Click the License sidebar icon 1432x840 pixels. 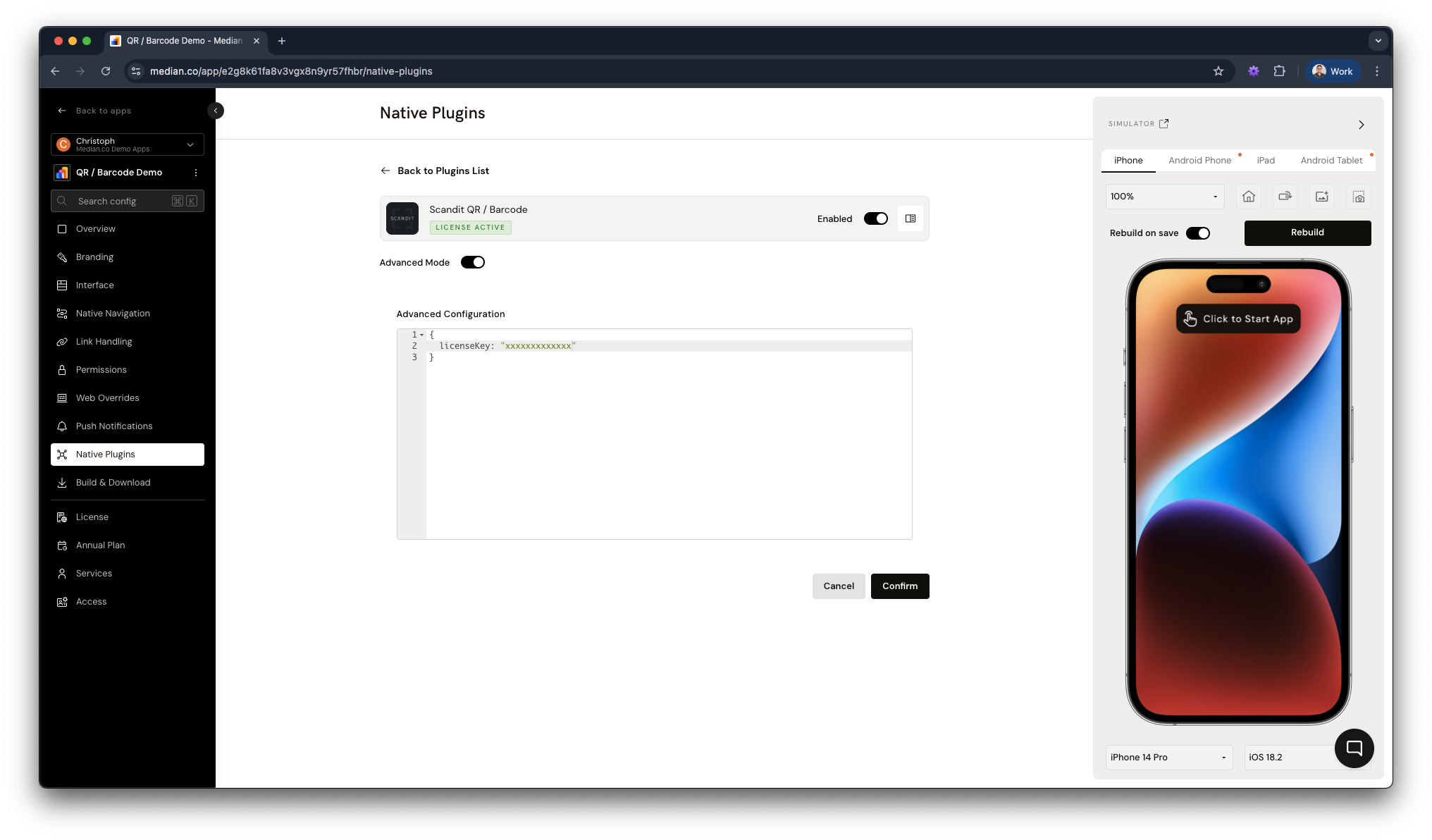62,517
